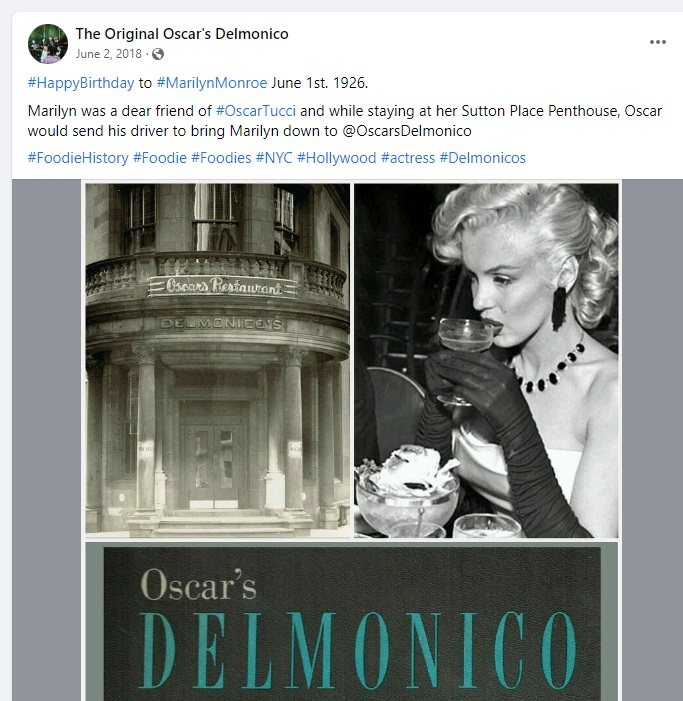Open the photo of woman drinking champagne

coord(486,360)
